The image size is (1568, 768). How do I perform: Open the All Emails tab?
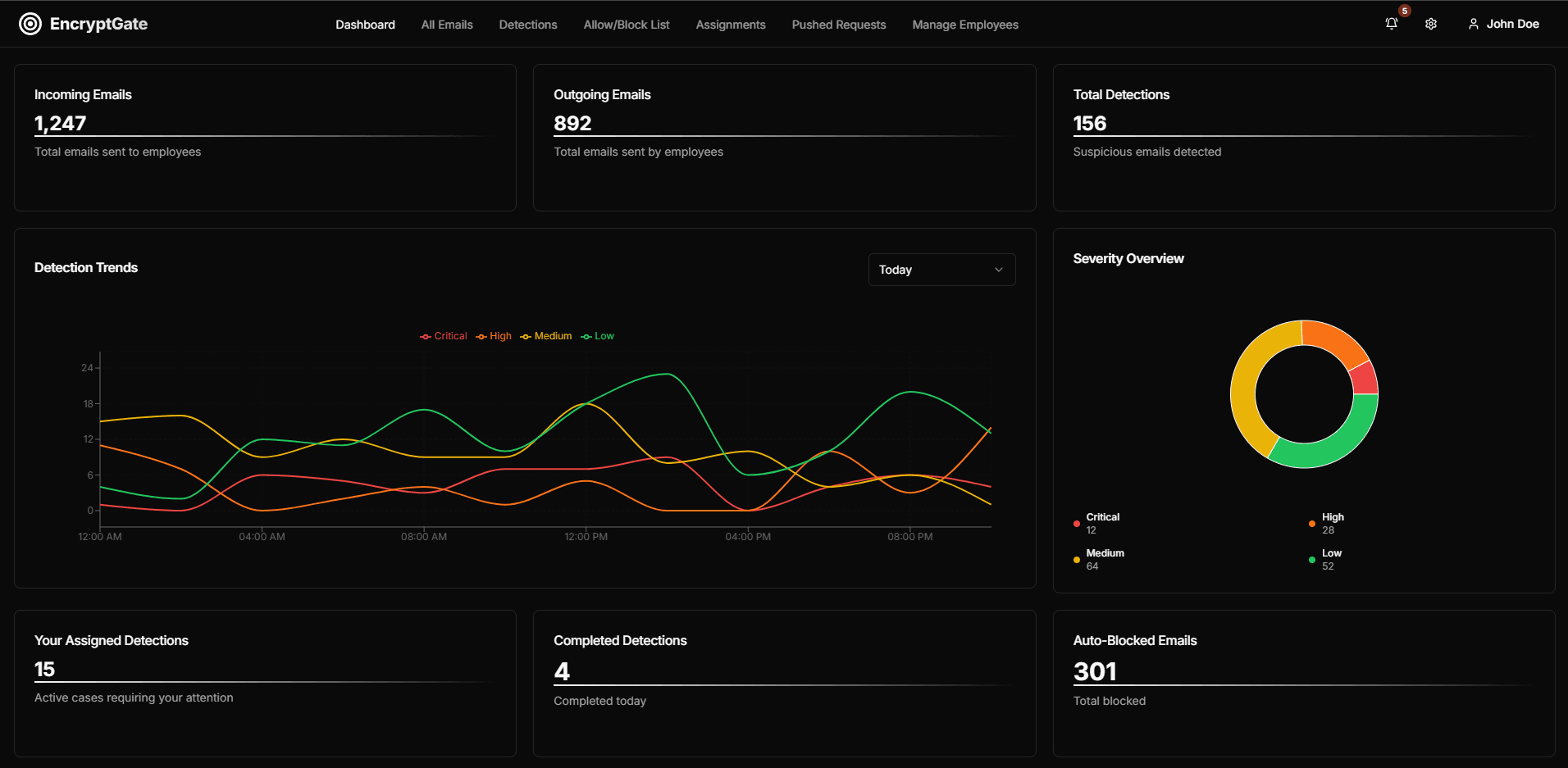447,25
